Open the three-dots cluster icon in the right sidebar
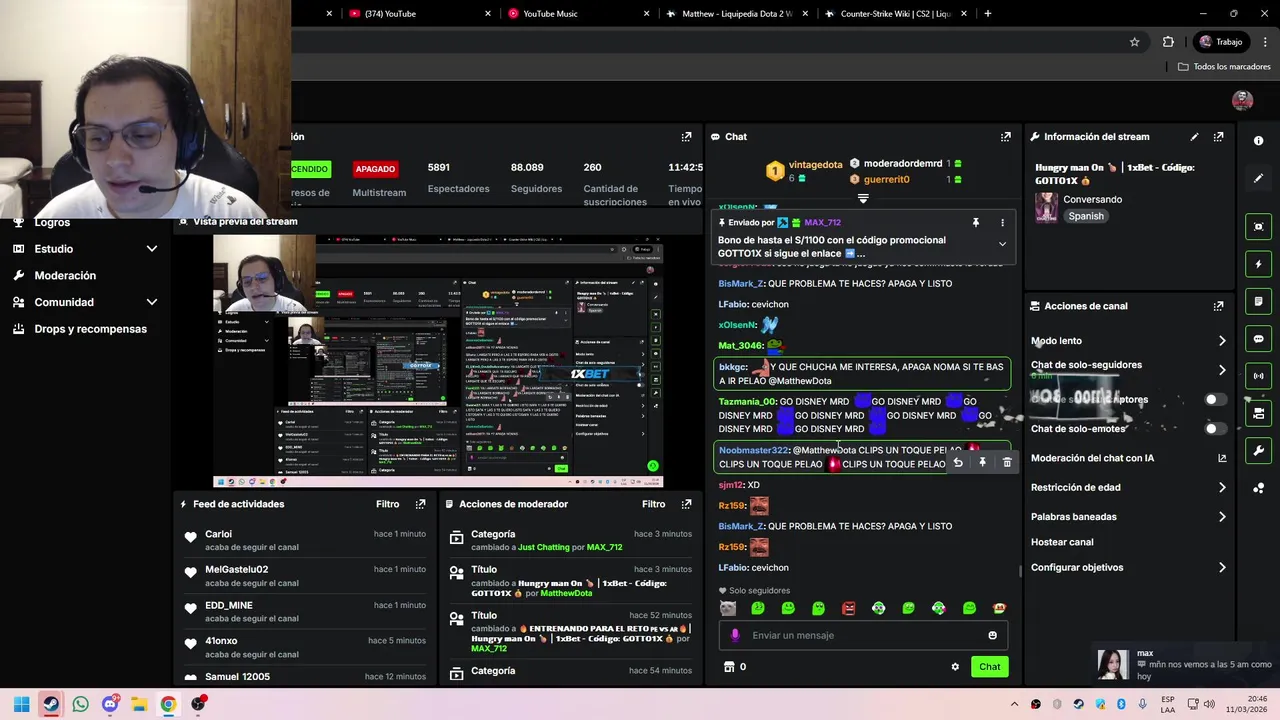Image resolution: width=1280 pixels, height=720 pixels. (x=1258, y=488)
